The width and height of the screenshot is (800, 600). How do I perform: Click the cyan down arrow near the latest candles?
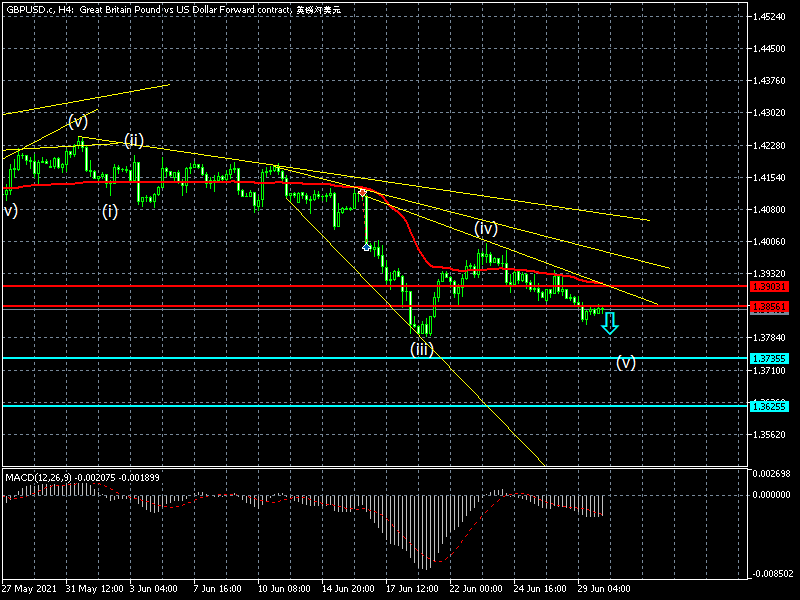609,323
